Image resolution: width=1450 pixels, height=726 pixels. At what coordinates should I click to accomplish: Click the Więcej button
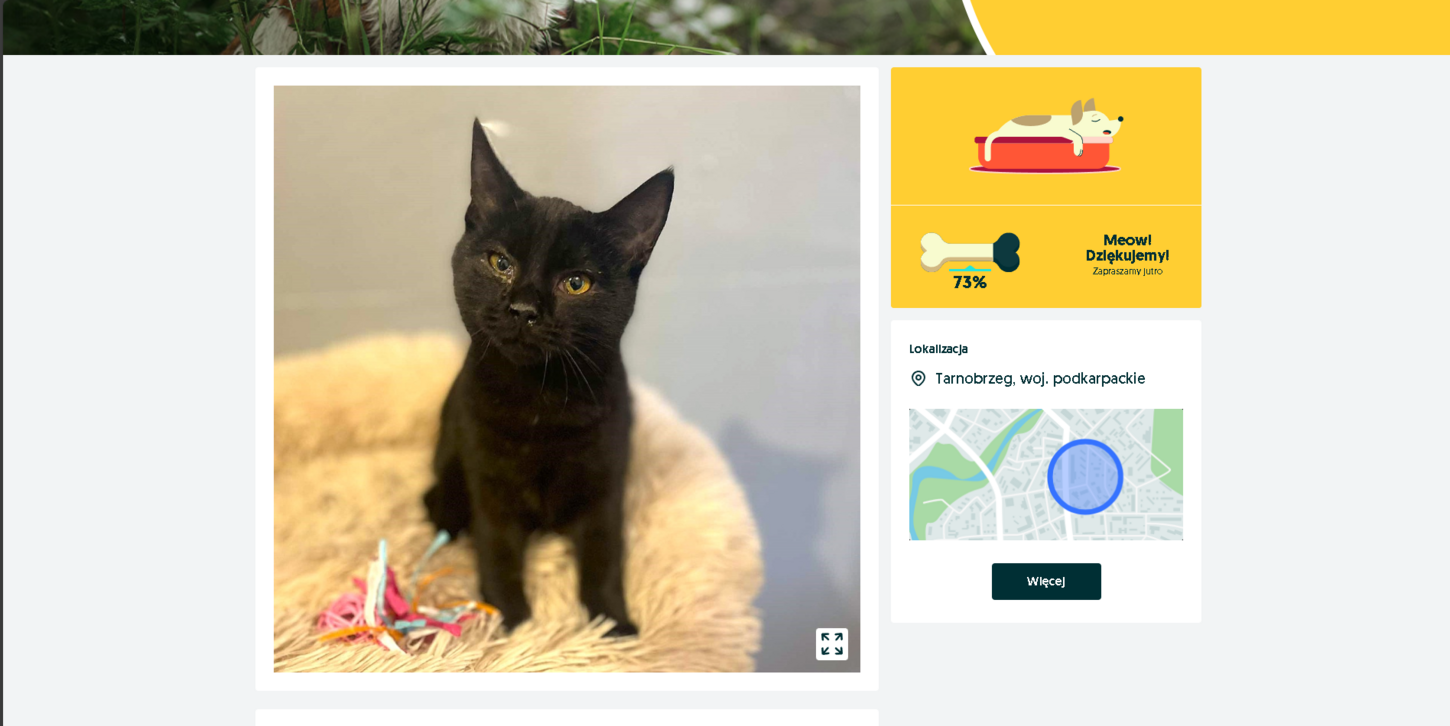[1046, 582]
